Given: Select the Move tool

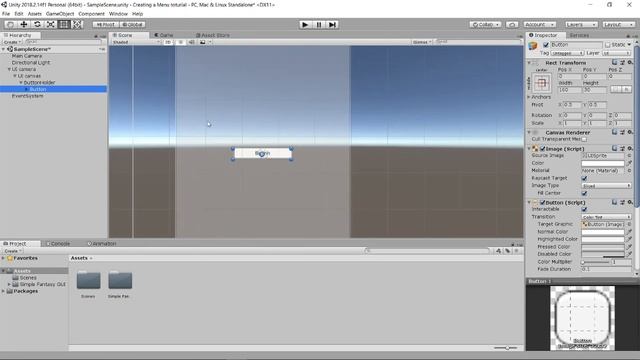Looking at the screenshot, I should pyautogui.click(x=24, y=24).
